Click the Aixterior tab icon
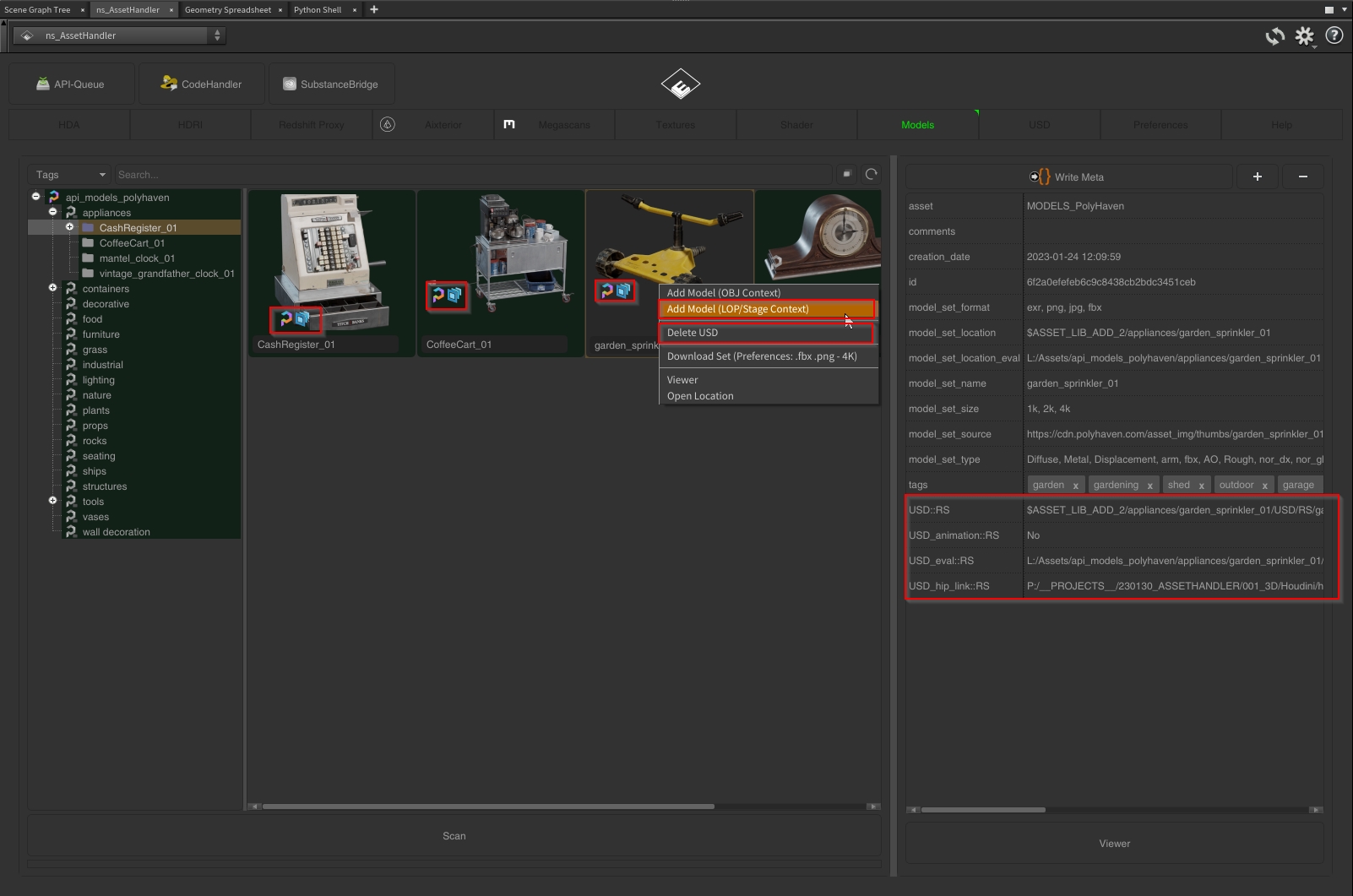 [388, 124]
